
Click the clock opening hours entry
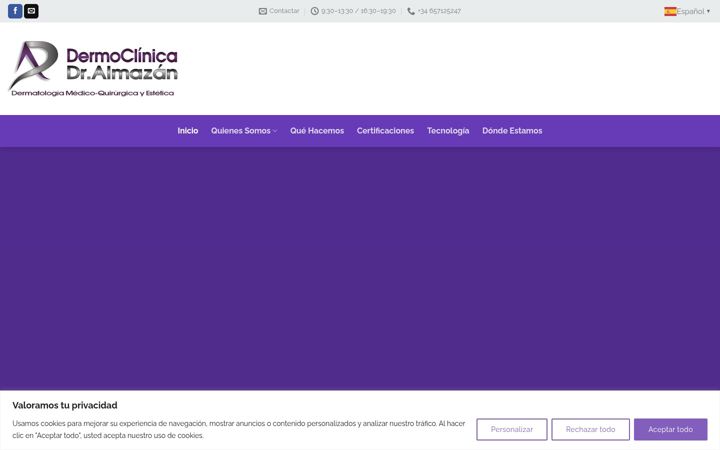coord(353,11)
